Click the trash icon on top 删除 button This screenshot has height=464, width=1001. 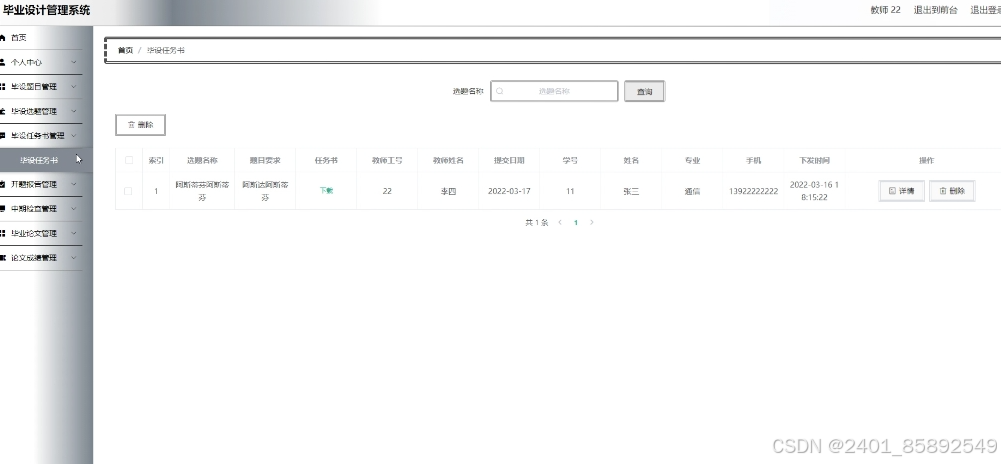[x=132, y=125]
